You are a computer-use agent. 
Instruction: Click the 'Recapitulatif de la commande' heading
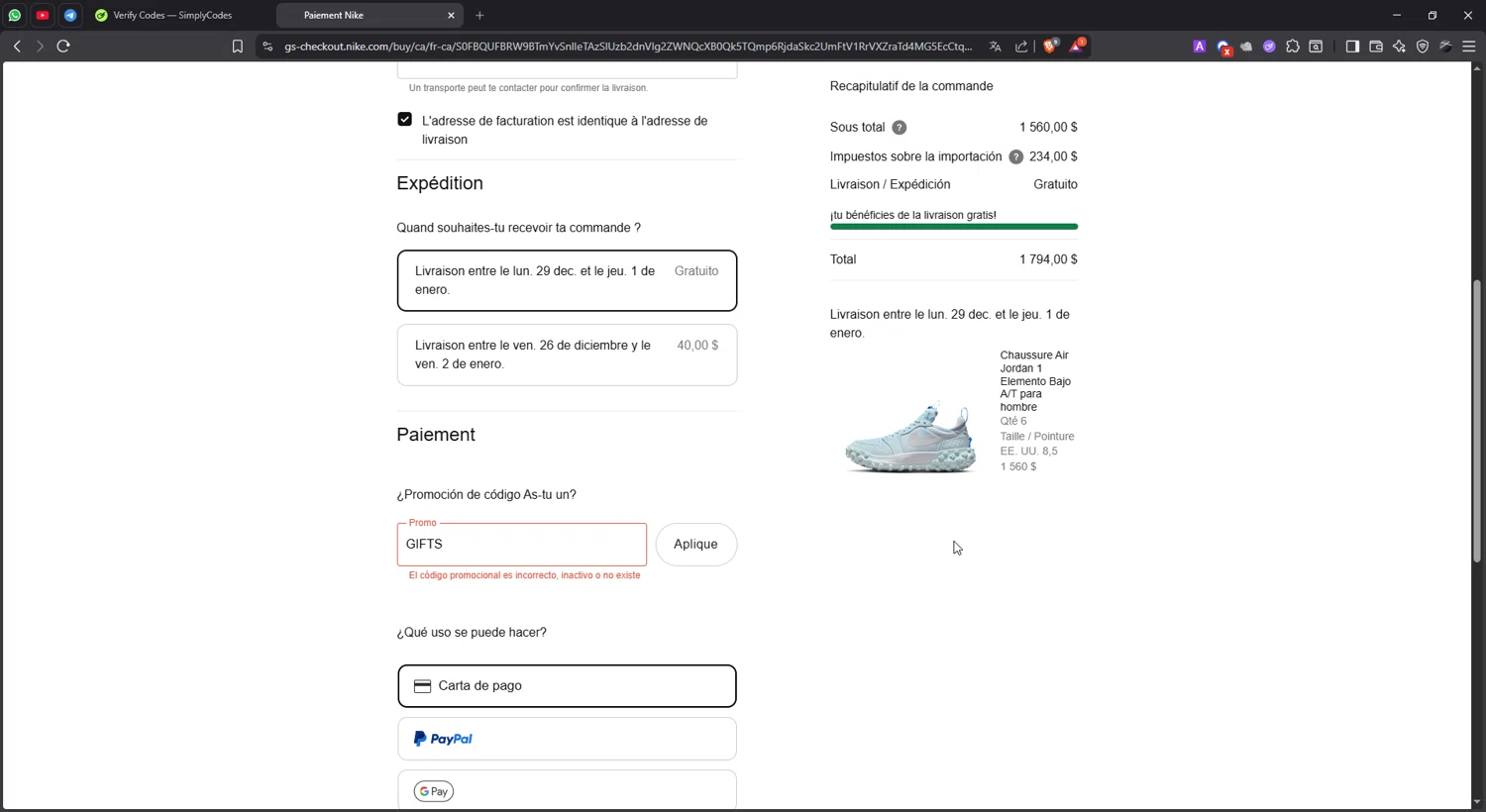[x=911, y=86]
